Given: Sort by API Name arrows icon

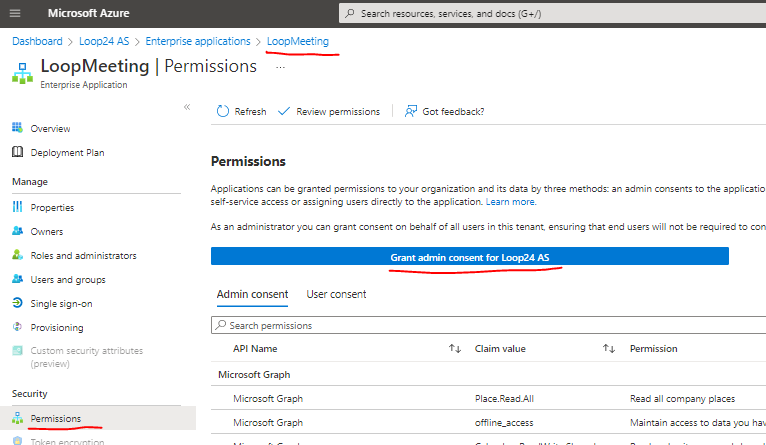Looking at the screenshot, I should pos(455,349).
